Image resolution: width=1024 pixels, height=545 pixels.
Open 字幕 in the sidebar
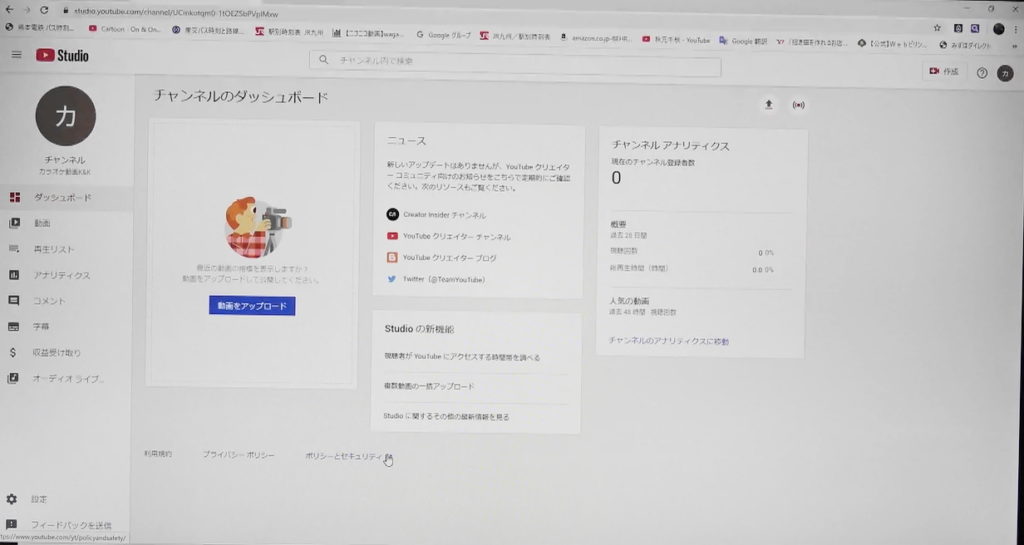tap(65, 326)
